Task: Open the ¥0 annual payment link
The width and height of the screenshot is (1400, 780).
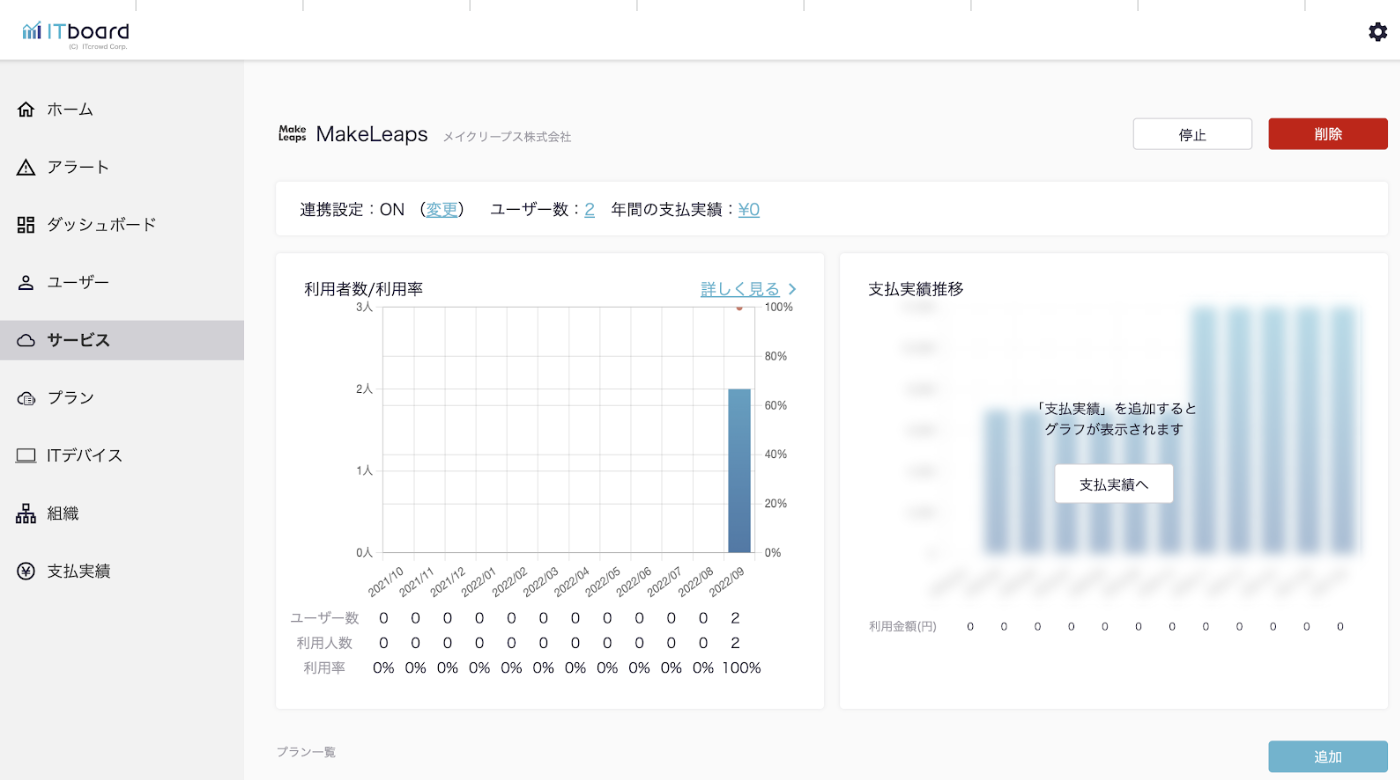Action: (x=749, y=209)
